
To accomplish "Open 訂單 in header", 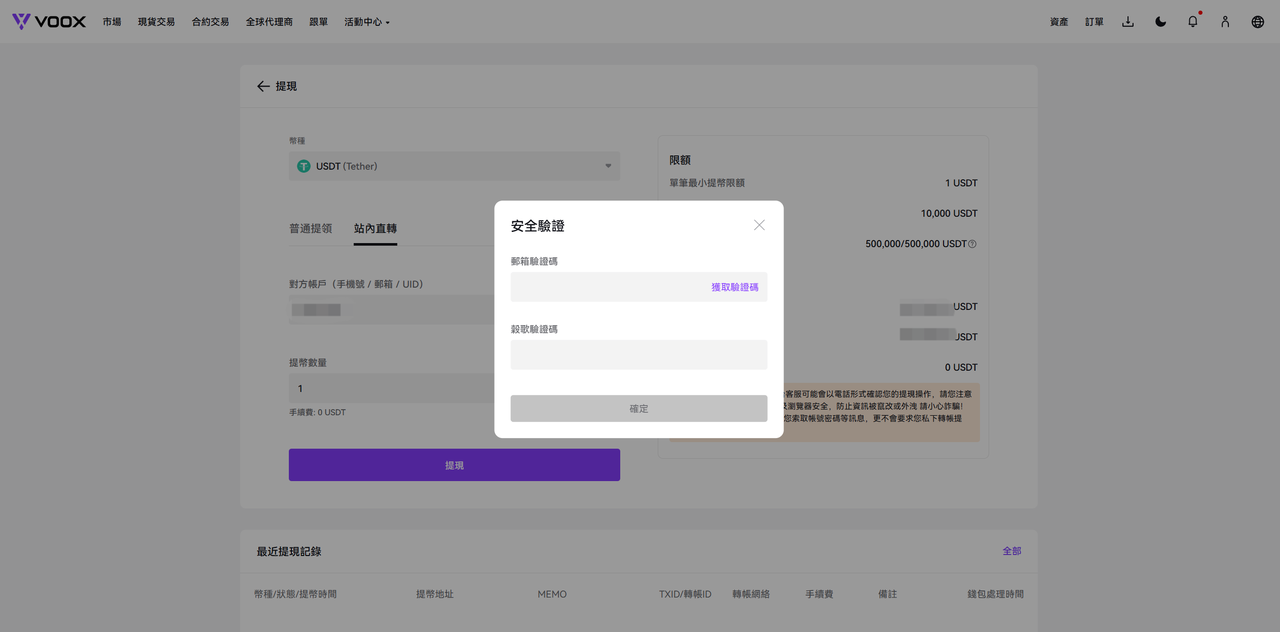I will pos(1094,21).
